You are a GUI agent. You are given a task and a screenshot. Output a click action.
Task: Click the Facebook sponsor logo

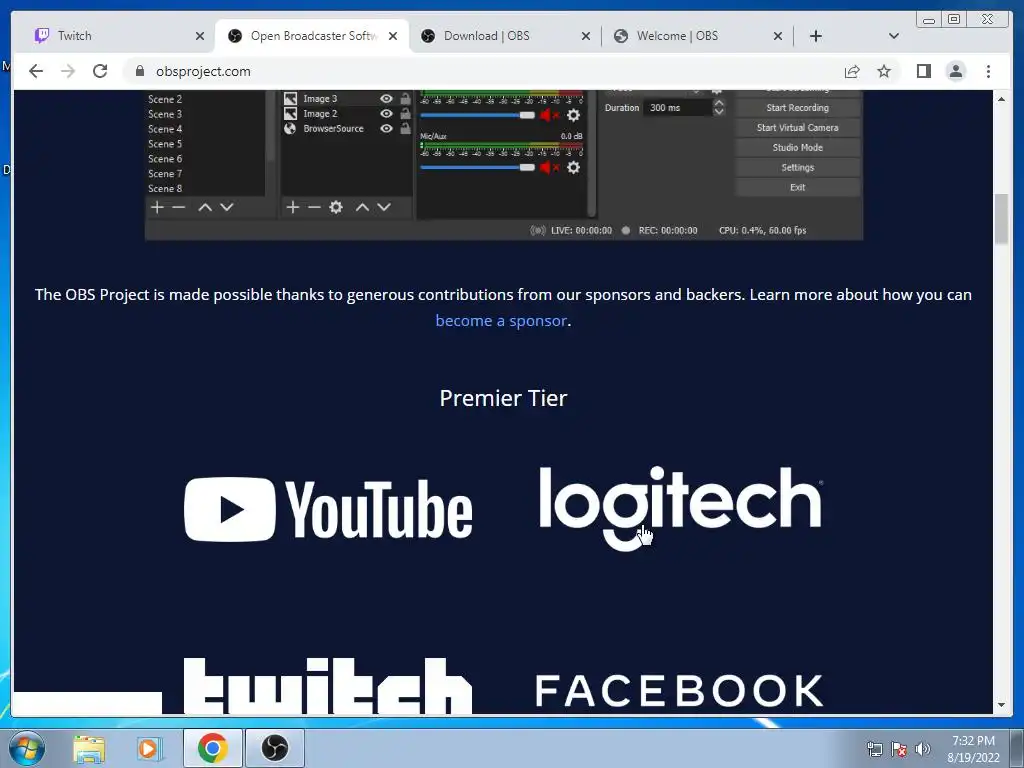679,691
